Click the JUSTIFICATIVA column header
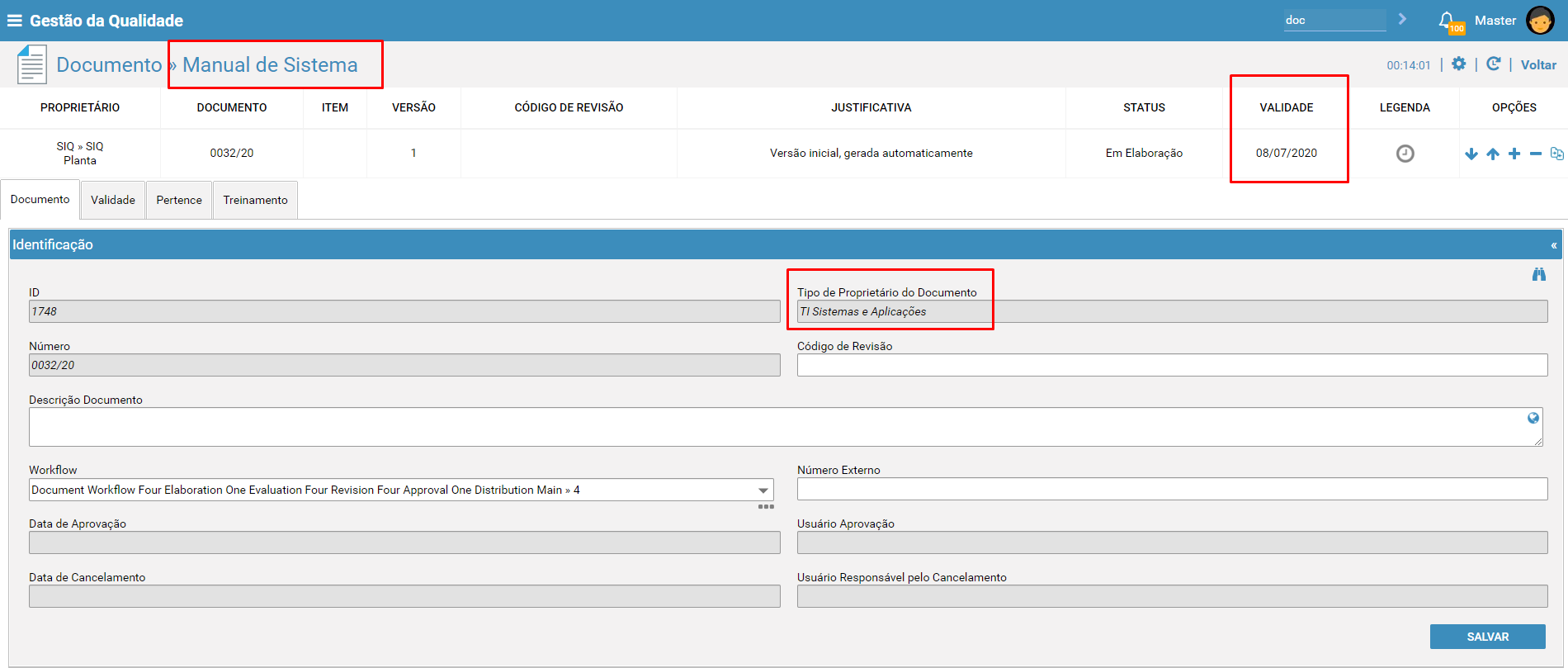The image size is (1568, 668). click(871, 107)
